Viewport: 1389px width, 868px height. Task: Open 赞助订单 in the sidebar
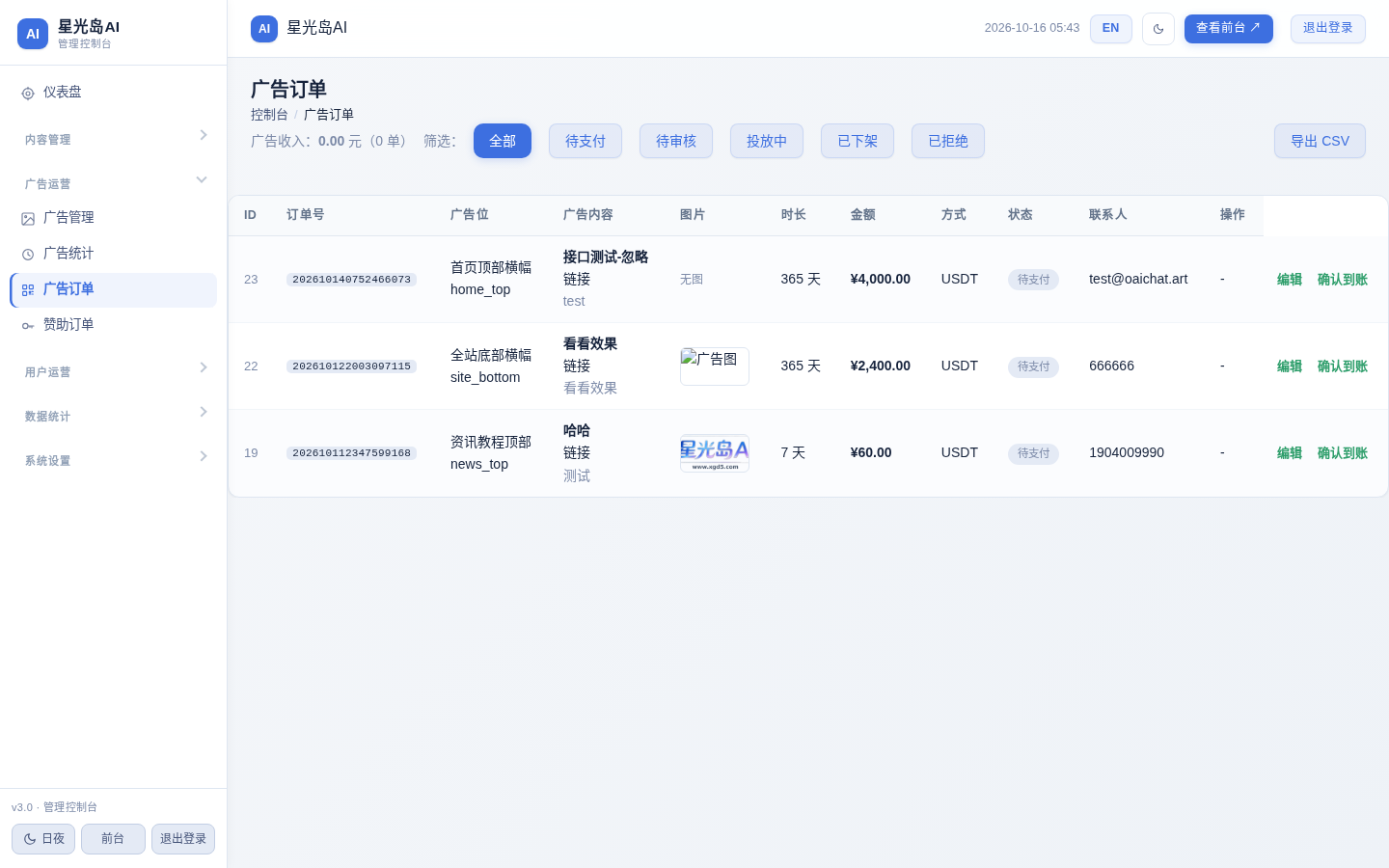[113, 325]
